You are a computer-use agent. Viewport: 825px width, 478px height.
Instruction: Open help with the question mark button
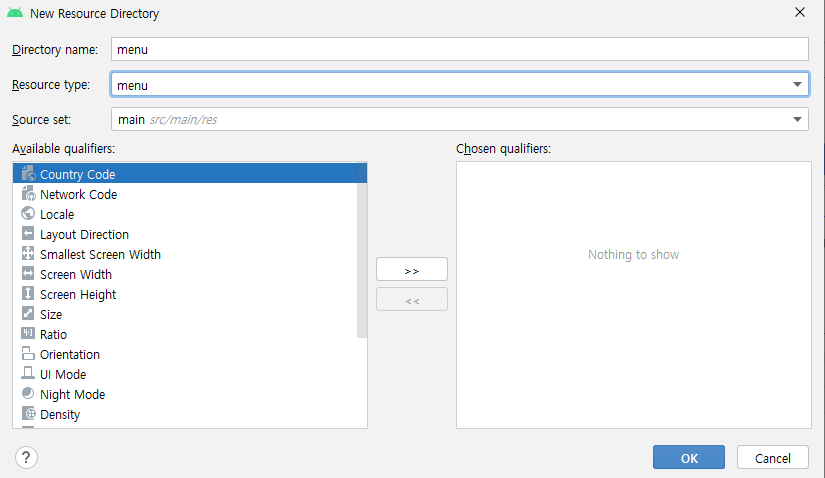[26, 457]
